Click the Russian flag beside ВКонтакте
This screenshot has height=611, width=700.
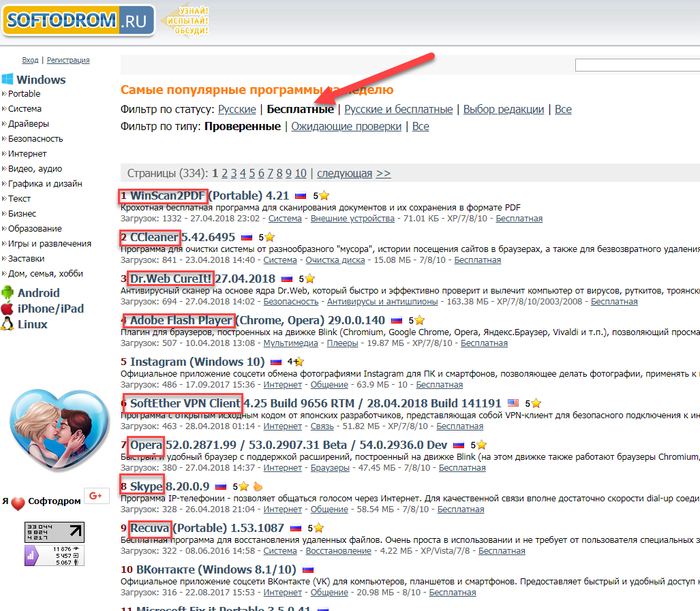[308, 570]
